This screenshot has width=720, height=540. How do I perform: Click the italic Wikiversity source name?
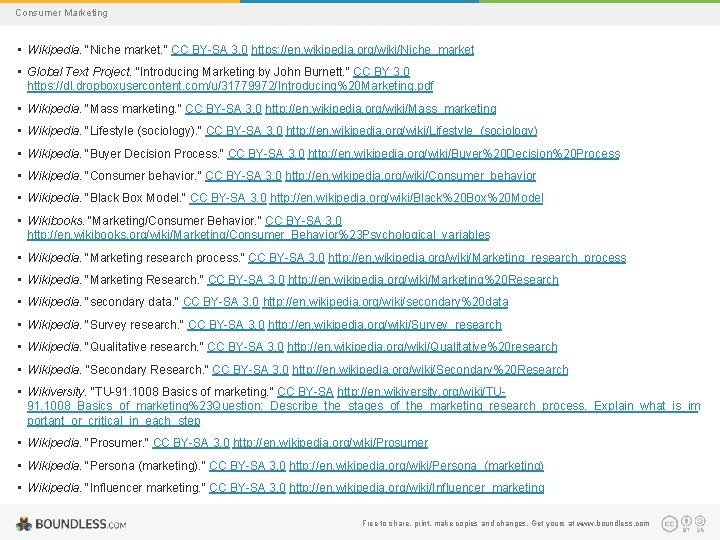[x=56, y=392]
